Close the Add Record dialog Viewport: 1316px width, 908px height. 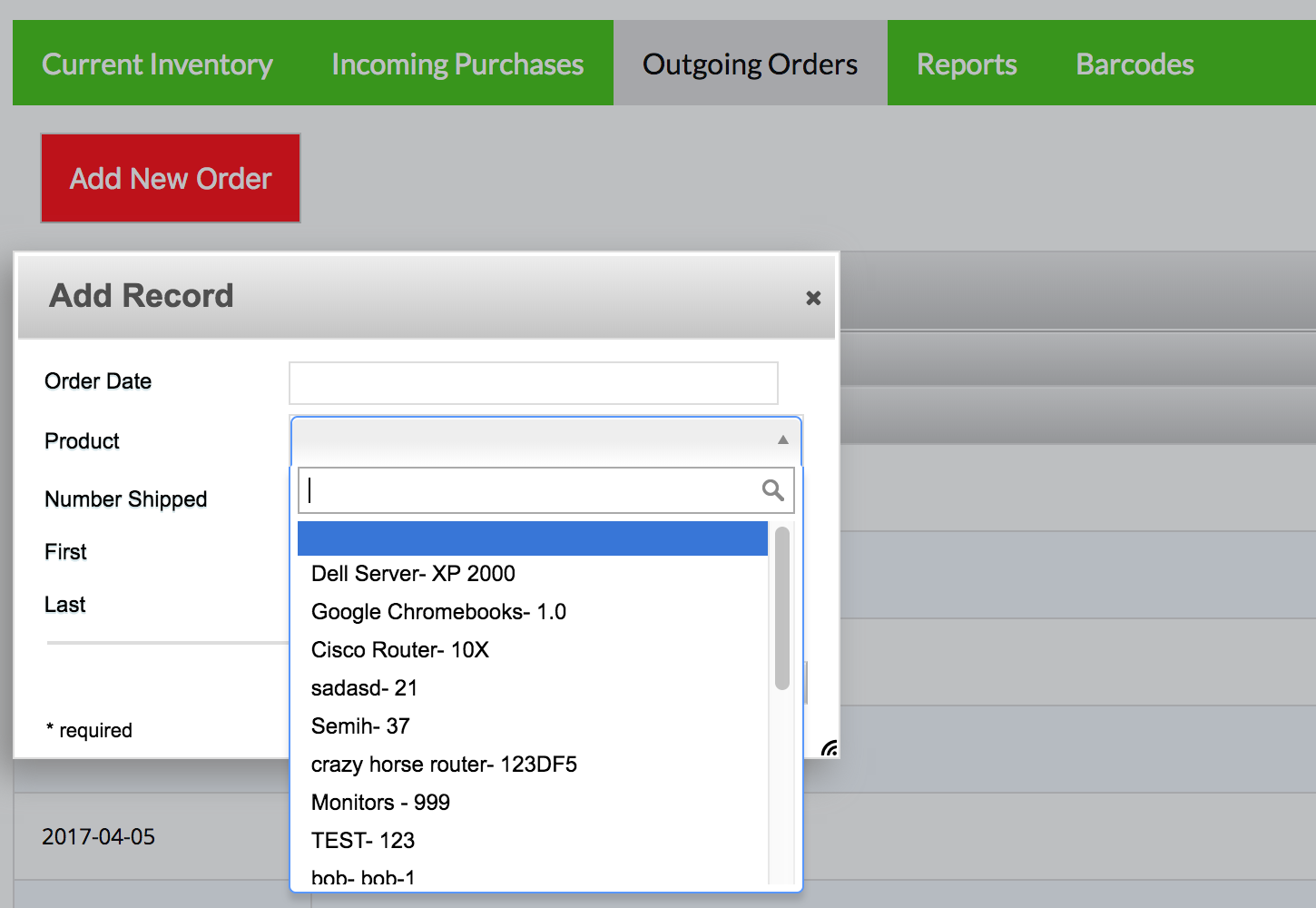pos(813,298)
